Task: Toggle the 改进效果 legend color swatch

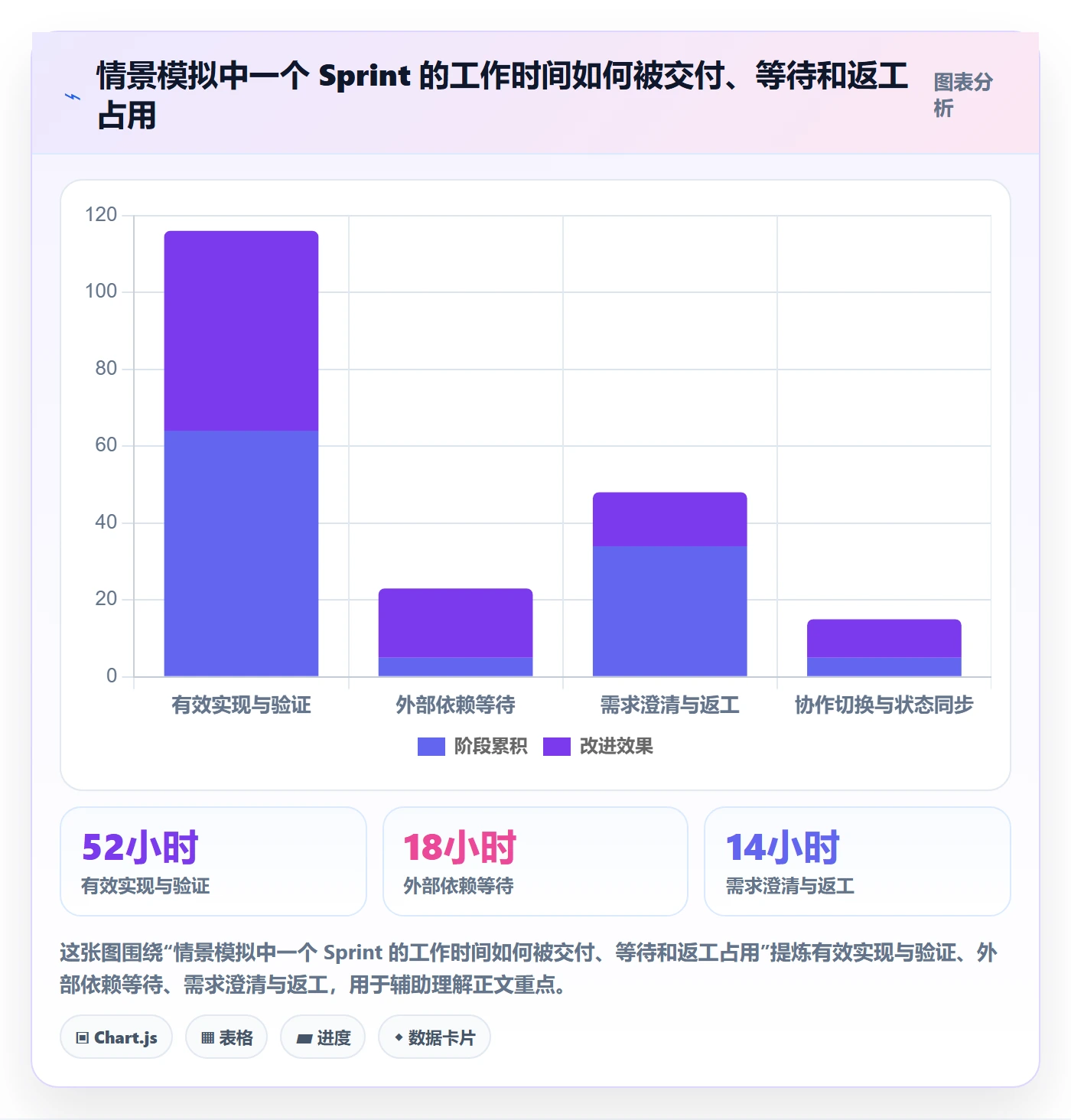Action: point(557,747)
